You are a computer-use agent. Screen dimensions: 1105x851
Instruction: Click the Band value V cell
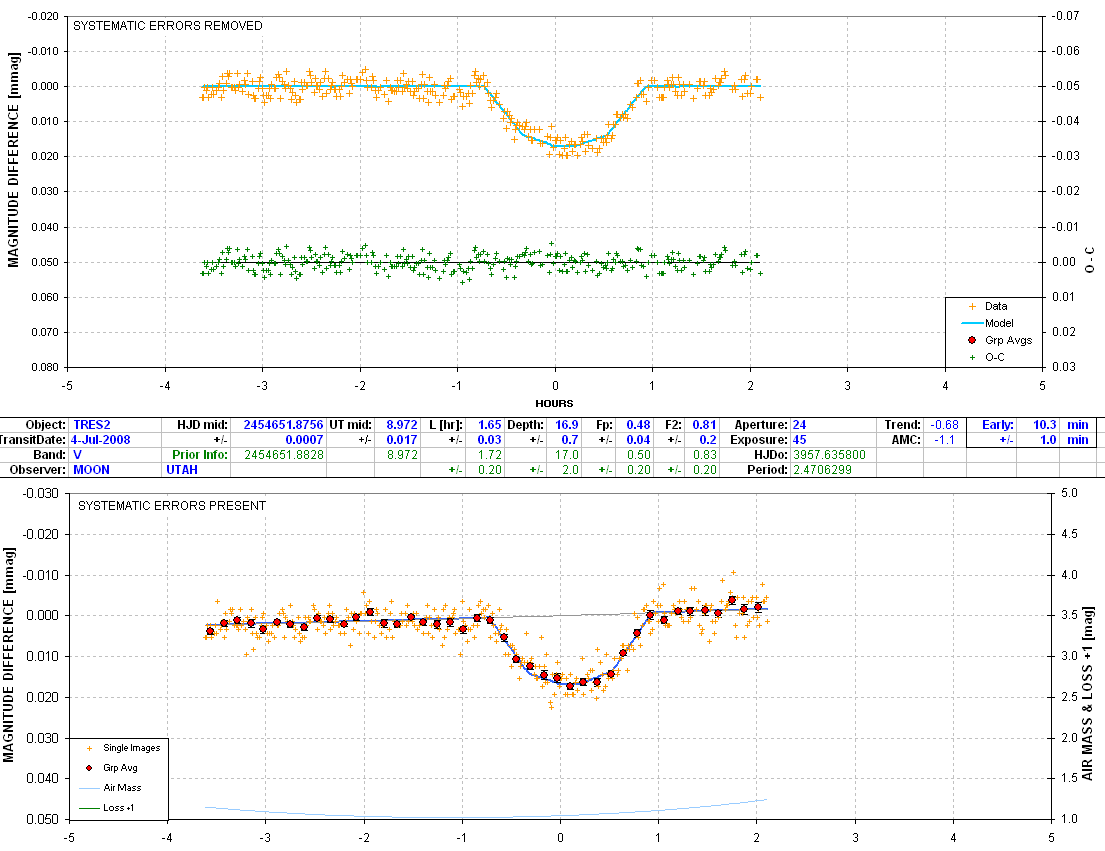(77, 455)
